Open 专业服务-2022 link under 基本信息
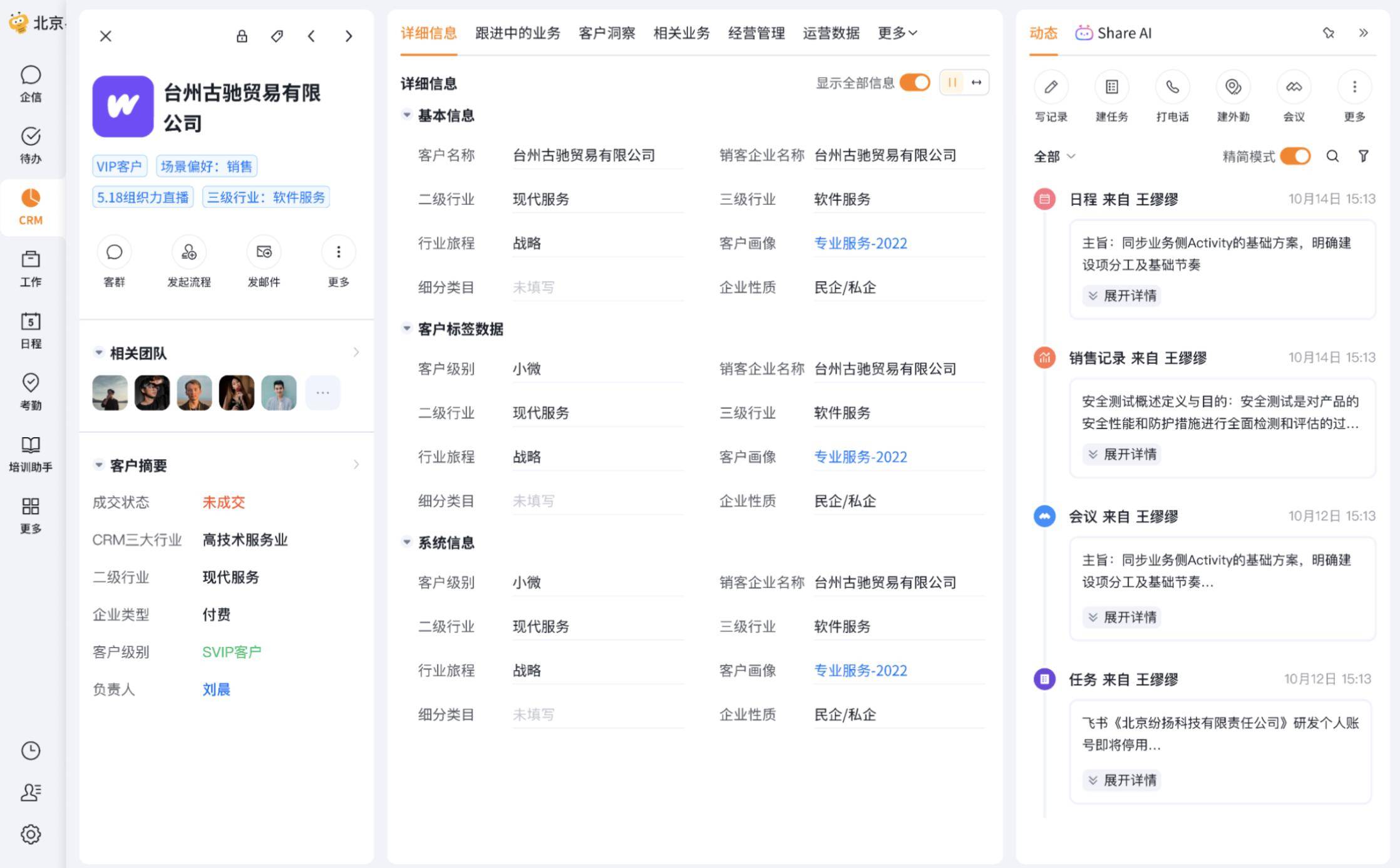The width and height of the screenshot is (1400, 868). [860, 244]
